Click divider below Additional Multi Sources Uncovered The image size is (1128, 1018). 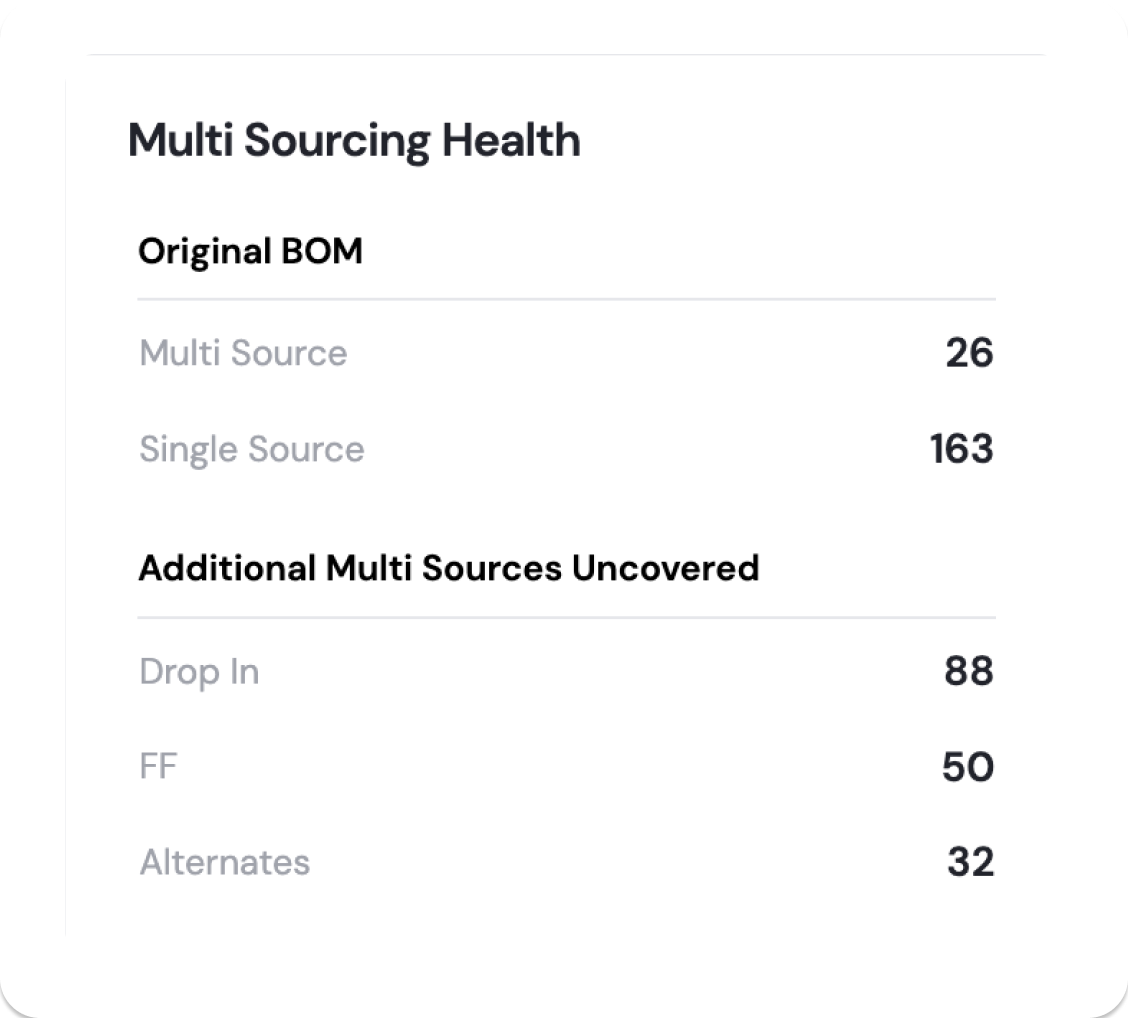coord(566,617)
